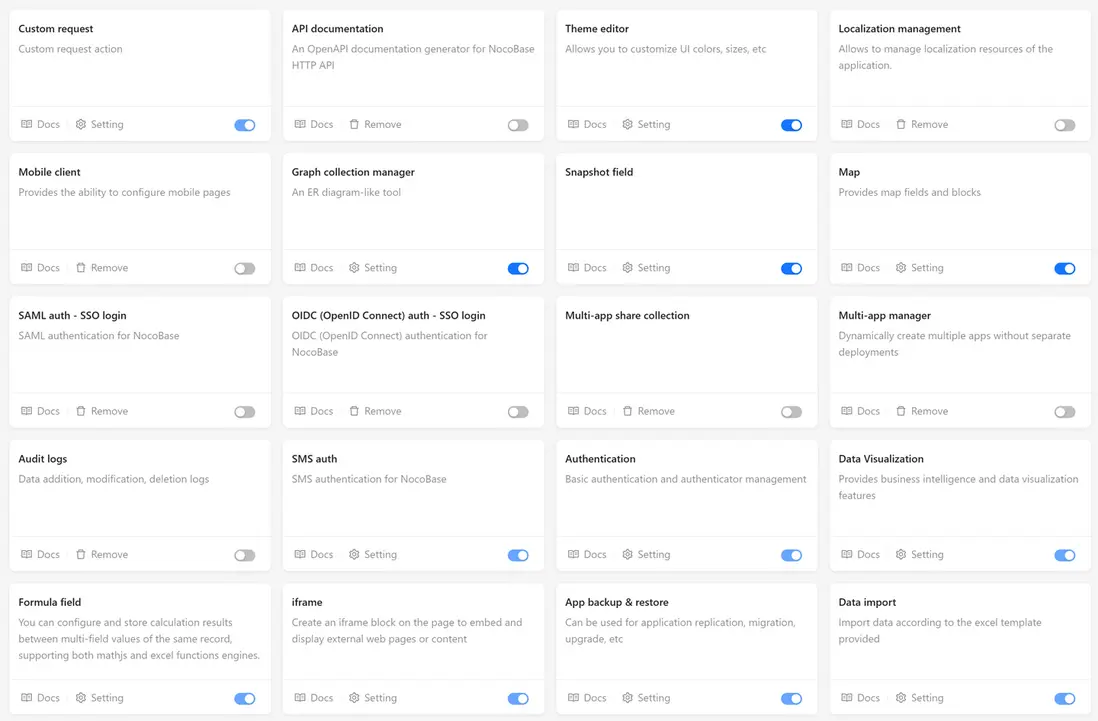Click the gear icon on Custom request card
This screenshot has width=1098, height=721.
[82, 125]
